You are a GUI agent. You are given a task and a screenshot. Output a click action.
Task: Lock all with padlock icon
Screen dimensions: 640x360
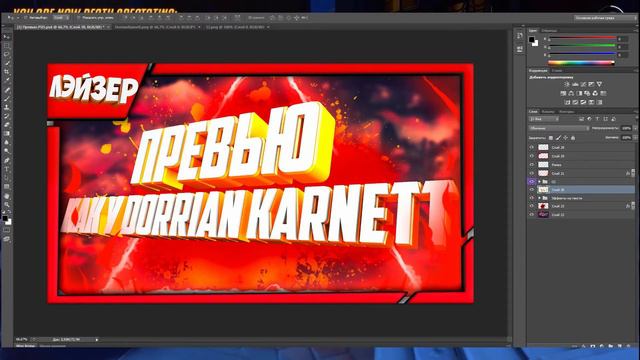(573, 138)
